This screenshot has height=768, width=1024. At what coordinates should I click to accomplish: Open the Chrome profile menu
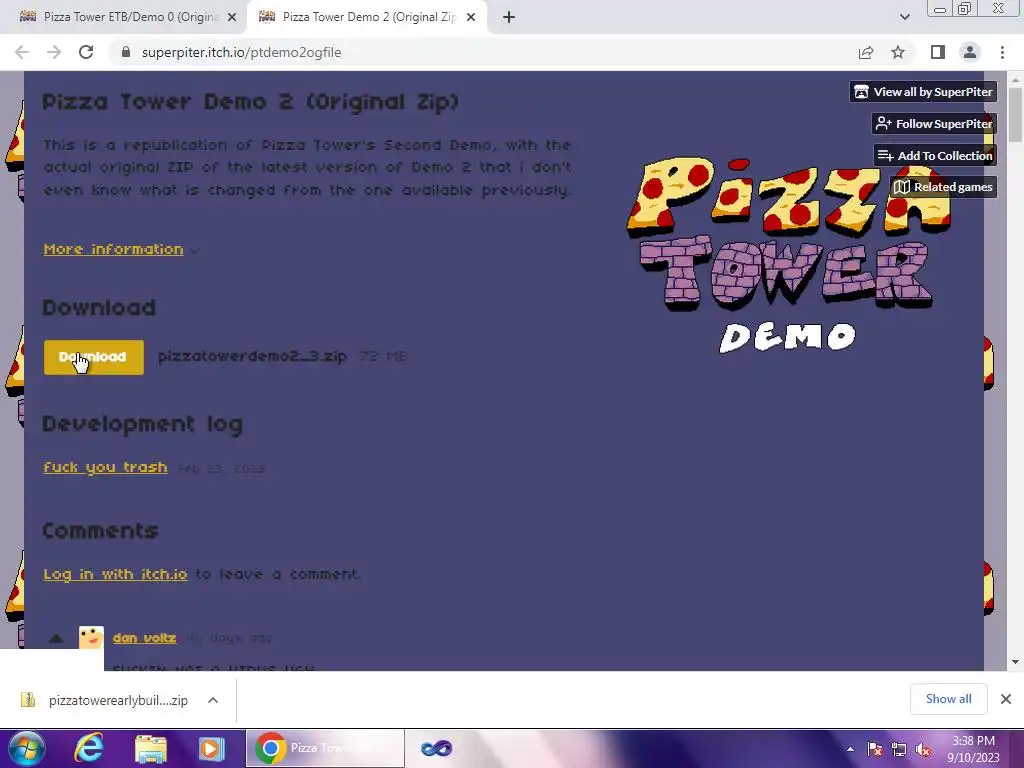[x=970, y=52]
